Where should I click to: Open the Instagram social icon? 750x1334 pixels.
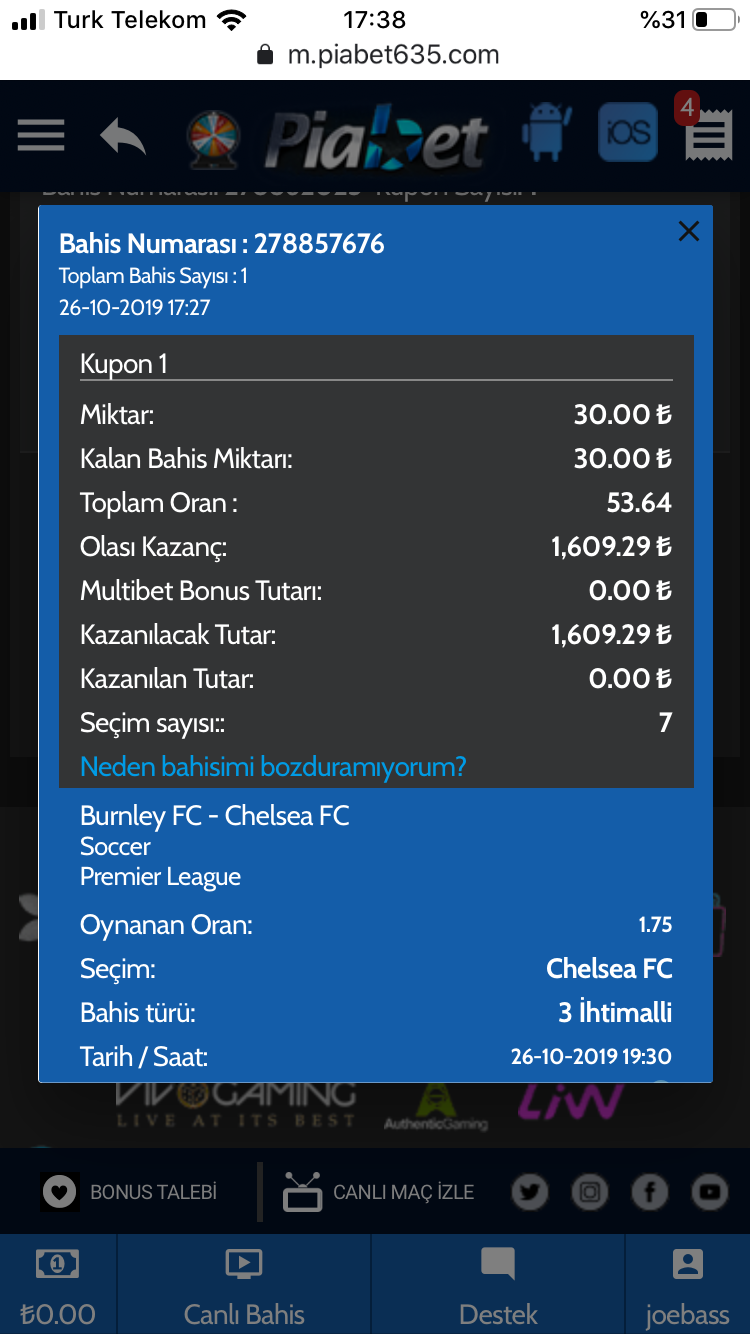pyautogui.click(x=590, y=1191)
